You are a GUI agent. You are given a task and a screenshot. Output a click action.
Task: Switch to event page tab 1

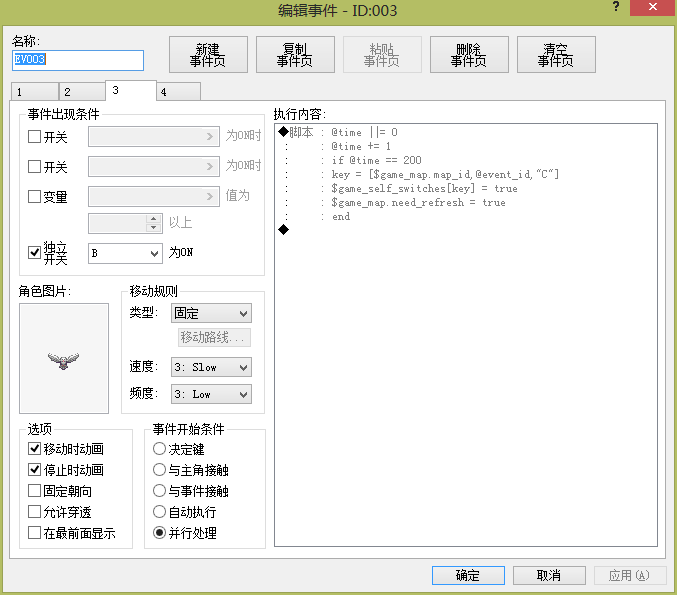35,92
